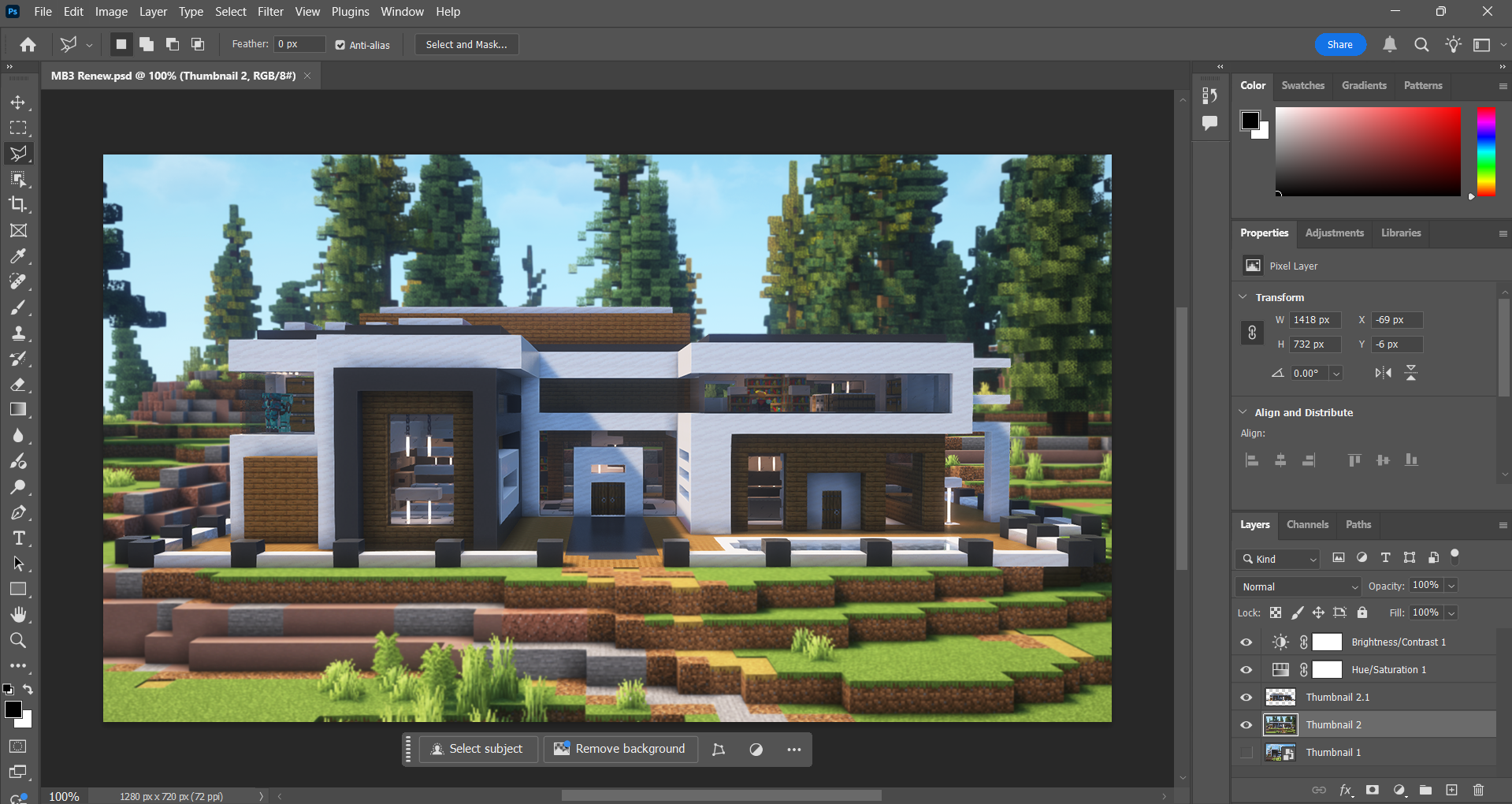This screenshot has width=1512, height=804.
Task: Open the Image menu
Action: click(x=111, y=12)
